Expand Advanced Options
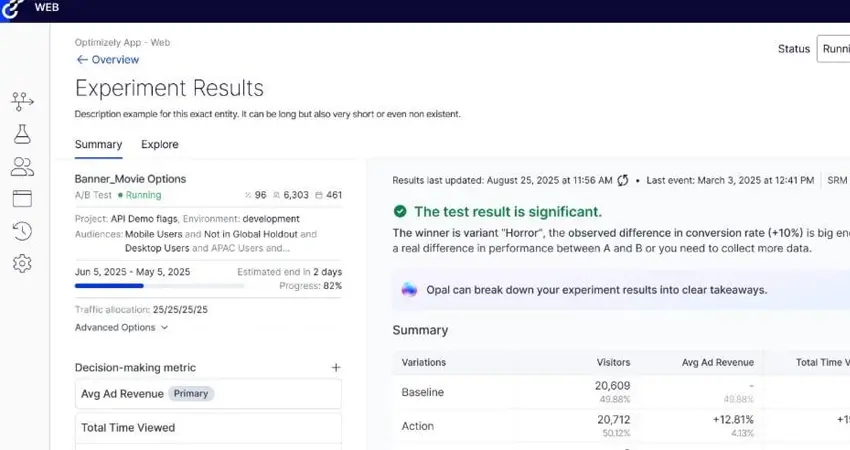850x450 pixels. [x=121, y=327]
